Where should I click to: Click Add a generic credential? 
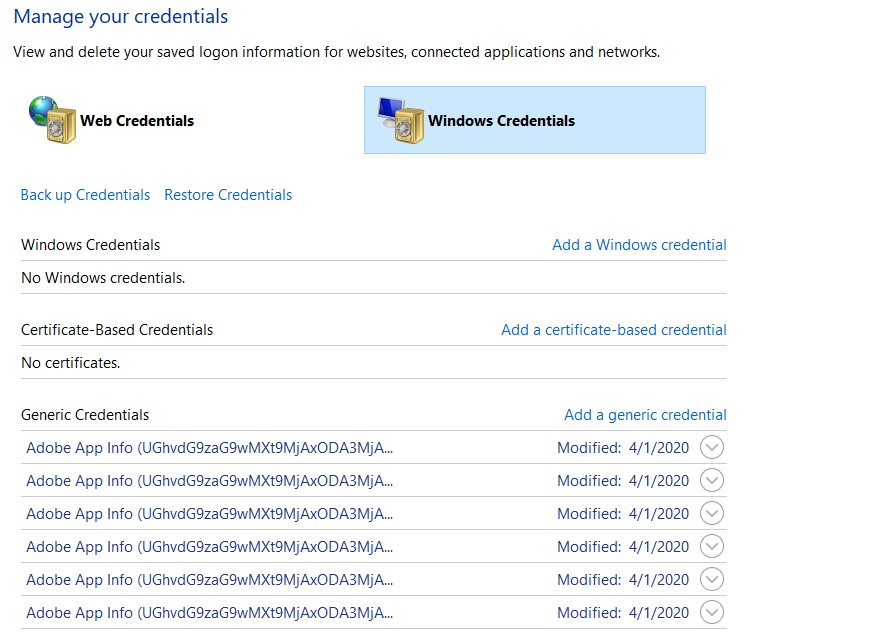point(645,415)
